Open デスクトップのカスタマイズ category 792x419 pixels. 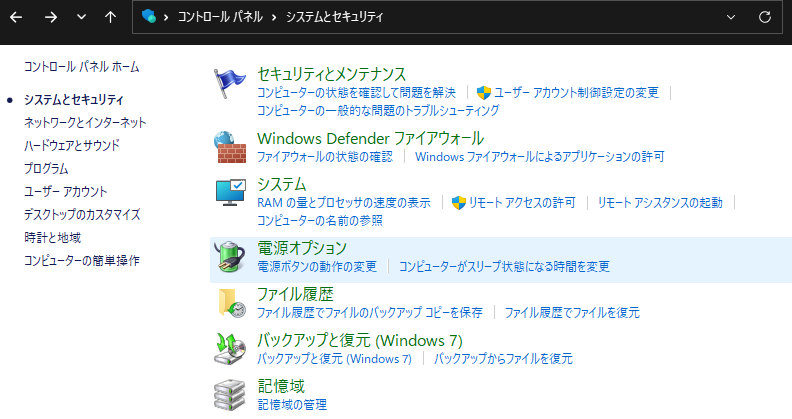pyautogui.click(x=82, y=215)
